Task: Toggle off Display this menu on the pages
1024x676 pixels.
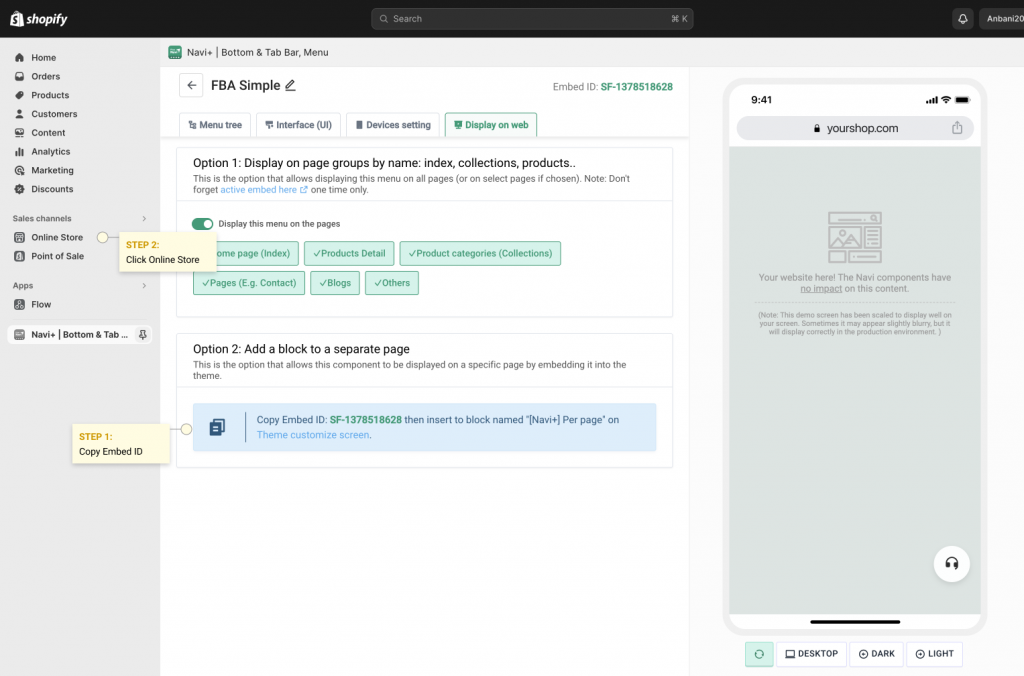Action: point(202,224)
